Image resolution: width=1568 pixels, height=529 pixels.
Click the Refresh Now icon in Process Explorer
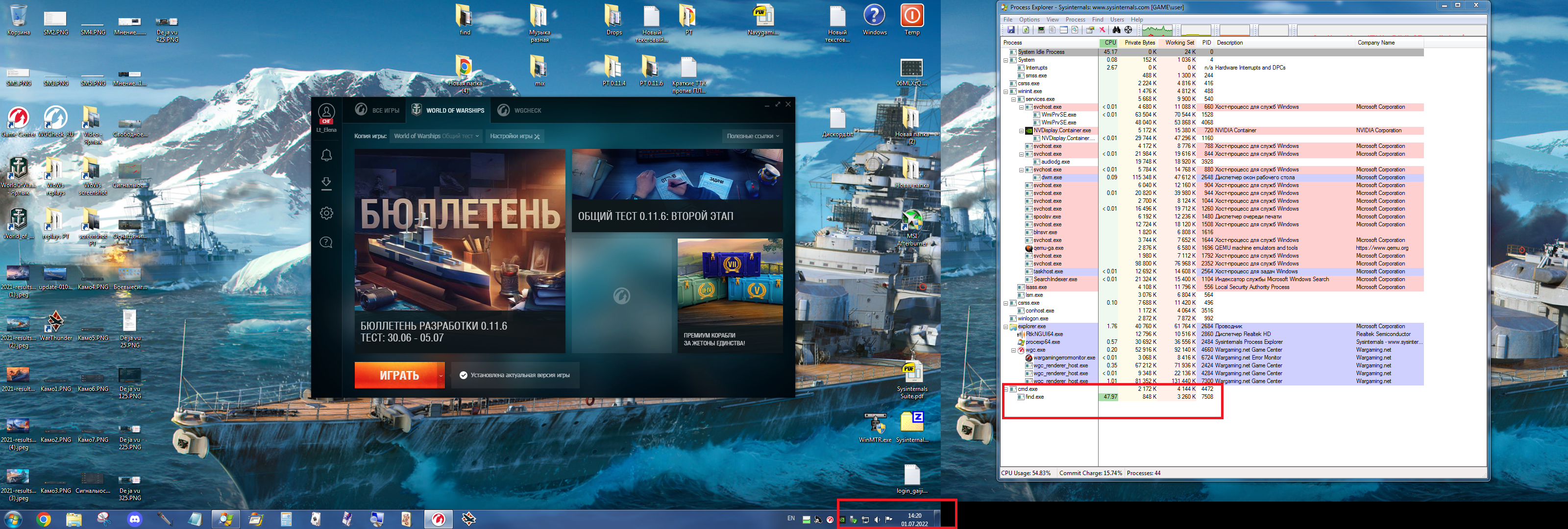point(1026,30)
